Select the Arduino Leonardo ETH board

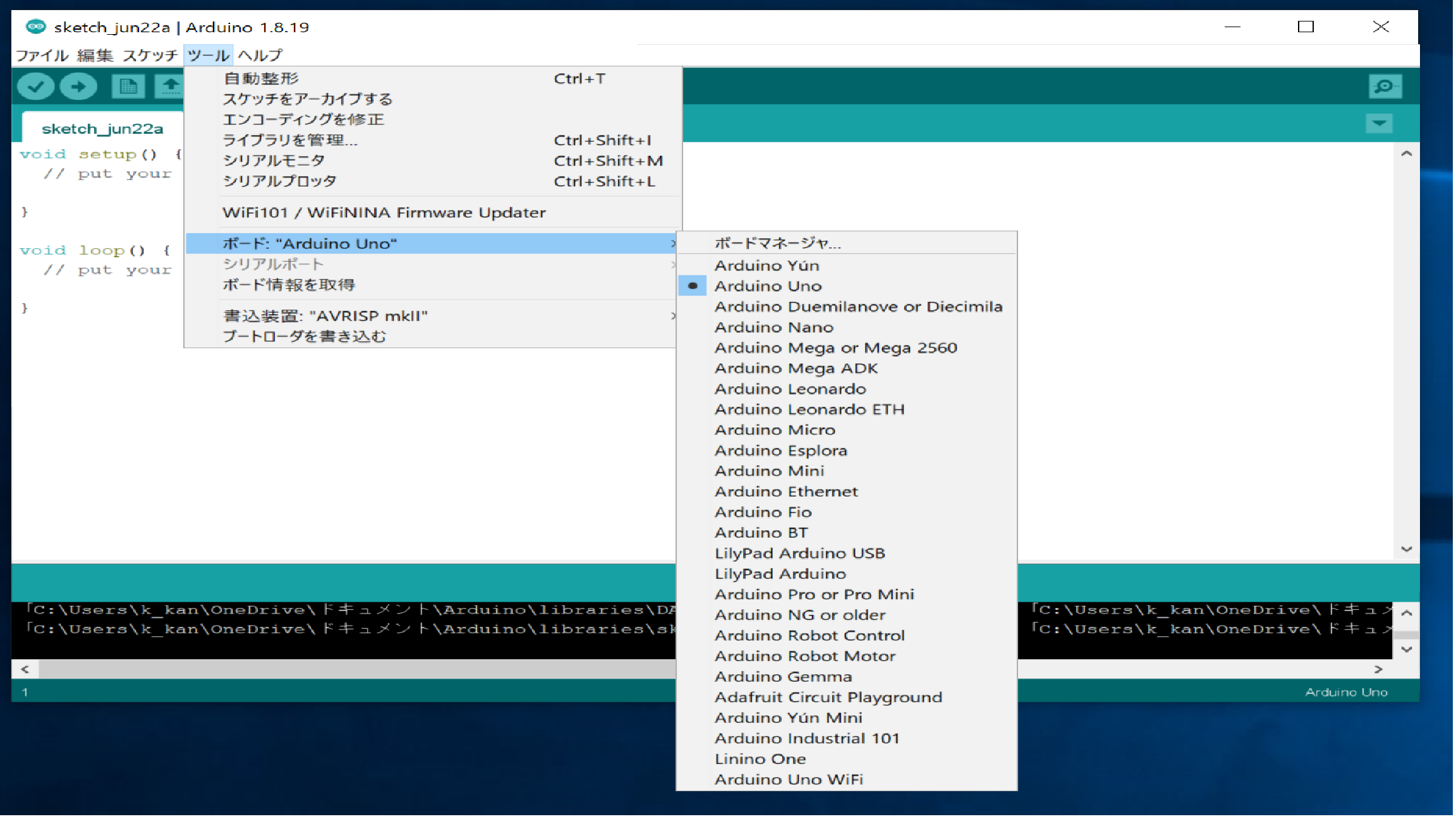click(x=847, y=409)
